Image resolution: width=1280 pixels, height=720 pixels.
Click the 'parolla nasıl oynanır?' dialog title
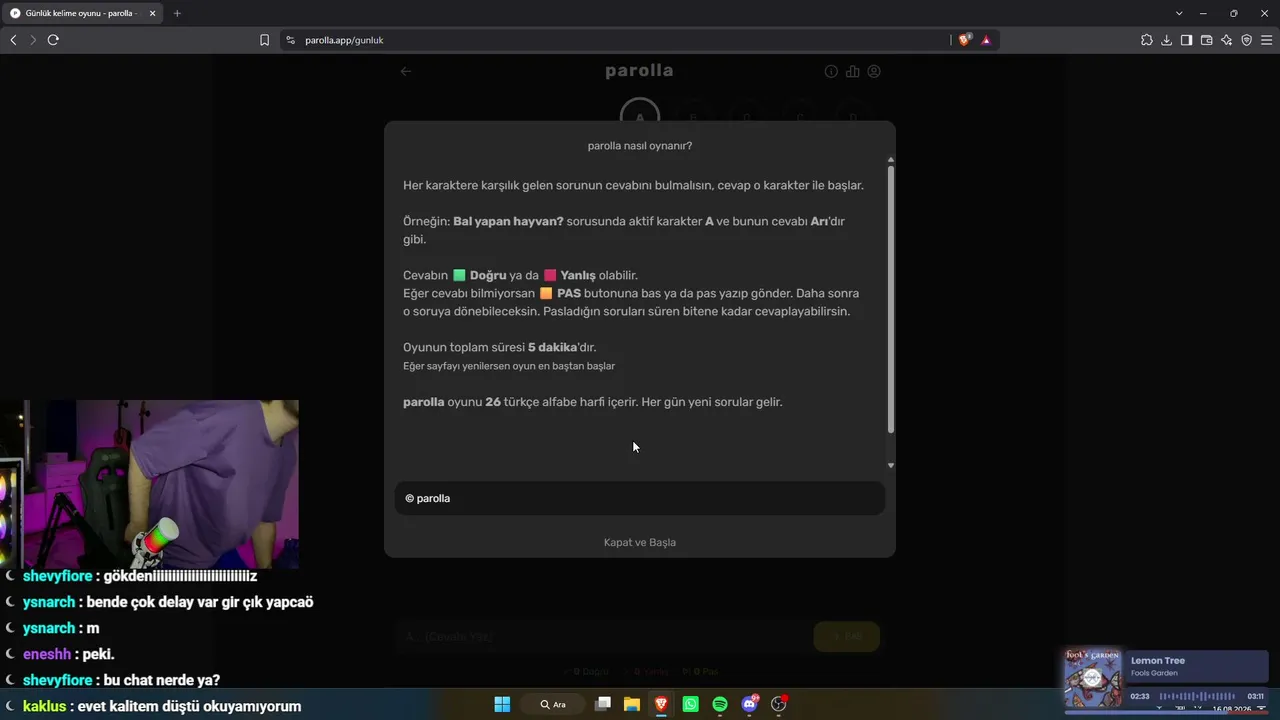pos(640,146)
